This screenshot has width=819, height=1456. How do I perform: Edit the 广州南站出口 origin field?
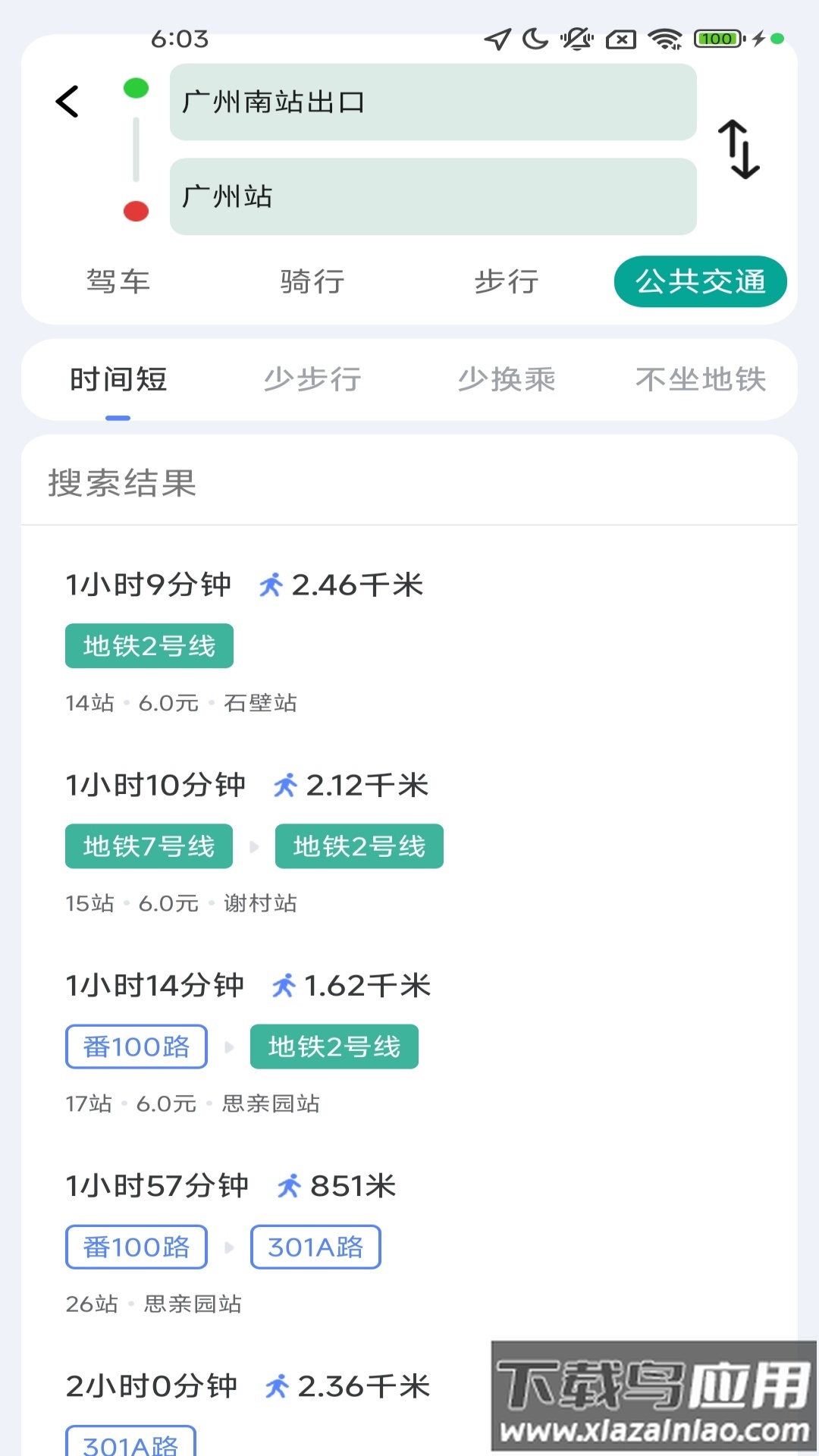pyautogui.click(x=432, y=102)
